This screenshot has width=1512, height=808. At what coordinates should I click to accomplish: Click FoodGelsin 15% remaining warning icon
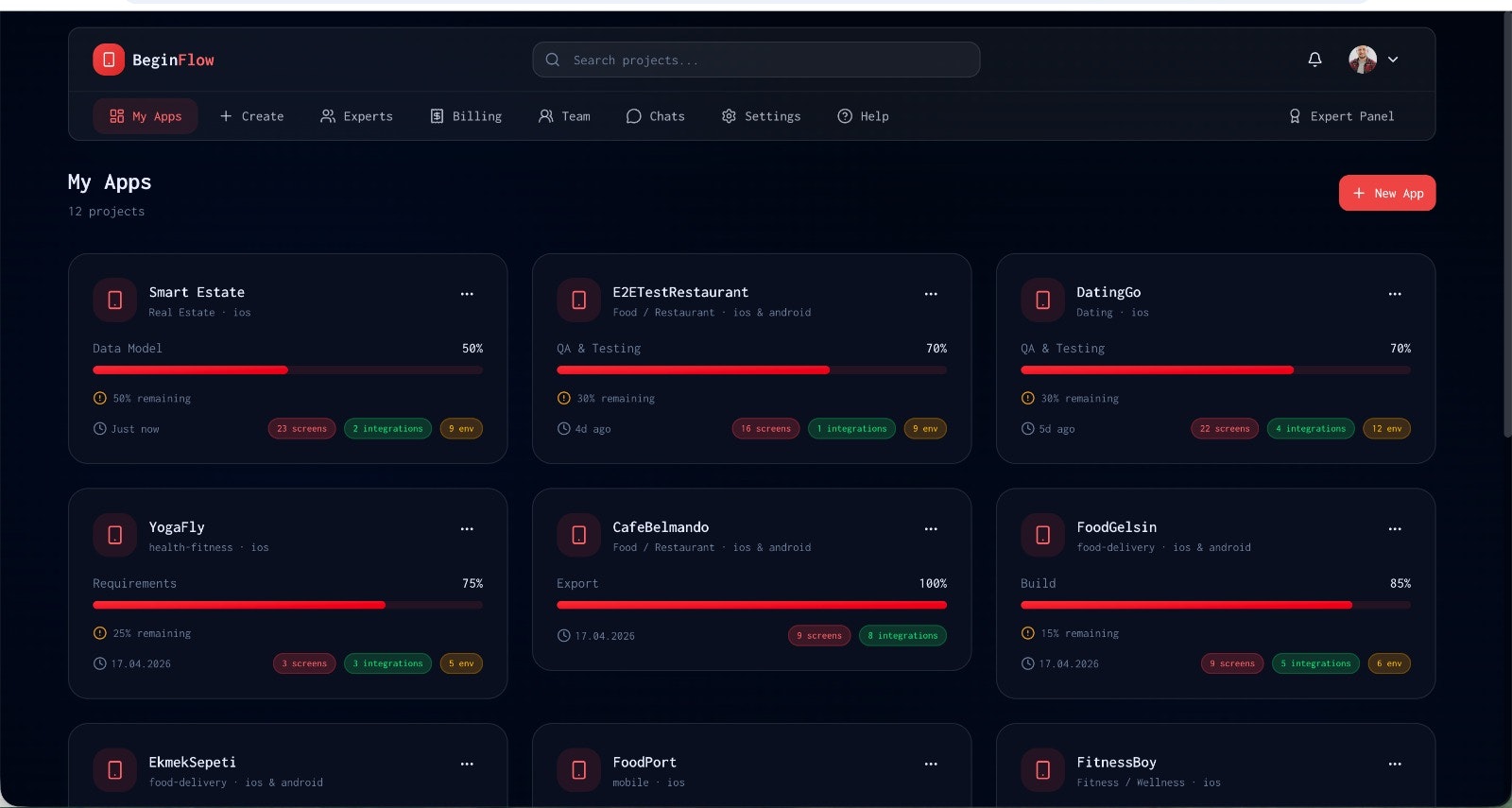[1027, 633]
